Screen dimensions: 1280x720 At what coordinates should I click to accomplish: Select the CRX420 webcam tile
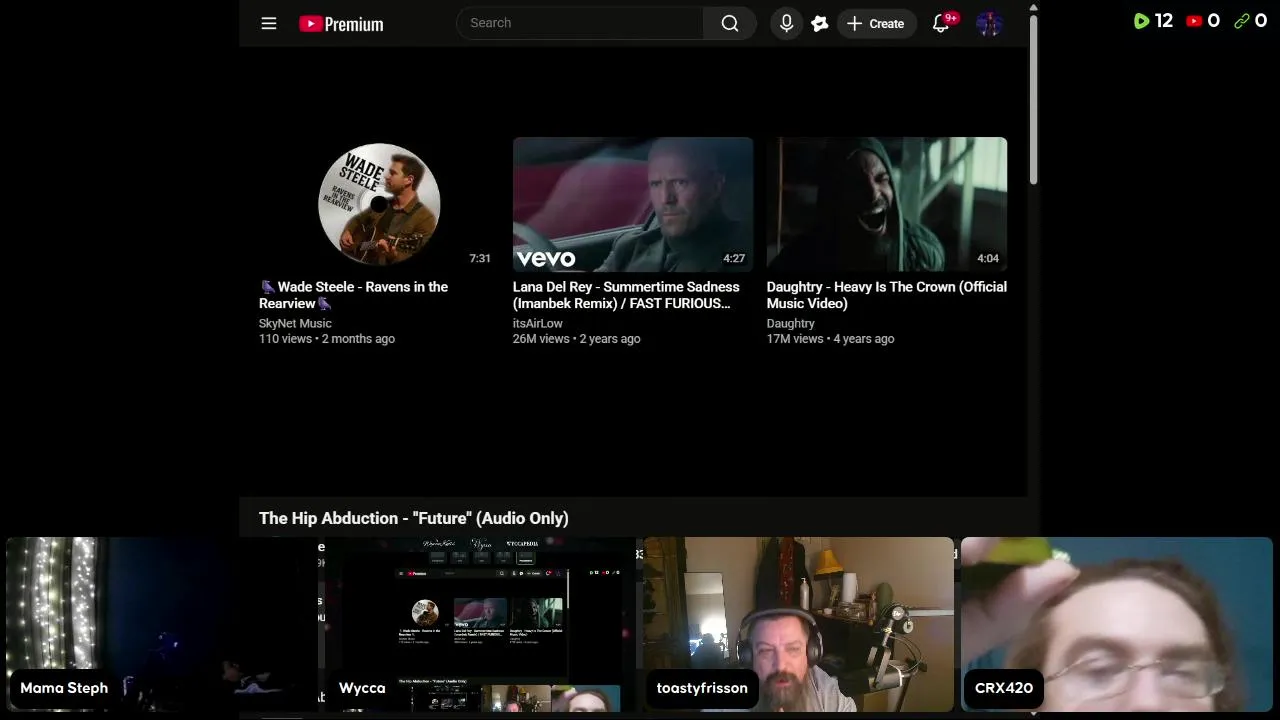(1117, 625)
